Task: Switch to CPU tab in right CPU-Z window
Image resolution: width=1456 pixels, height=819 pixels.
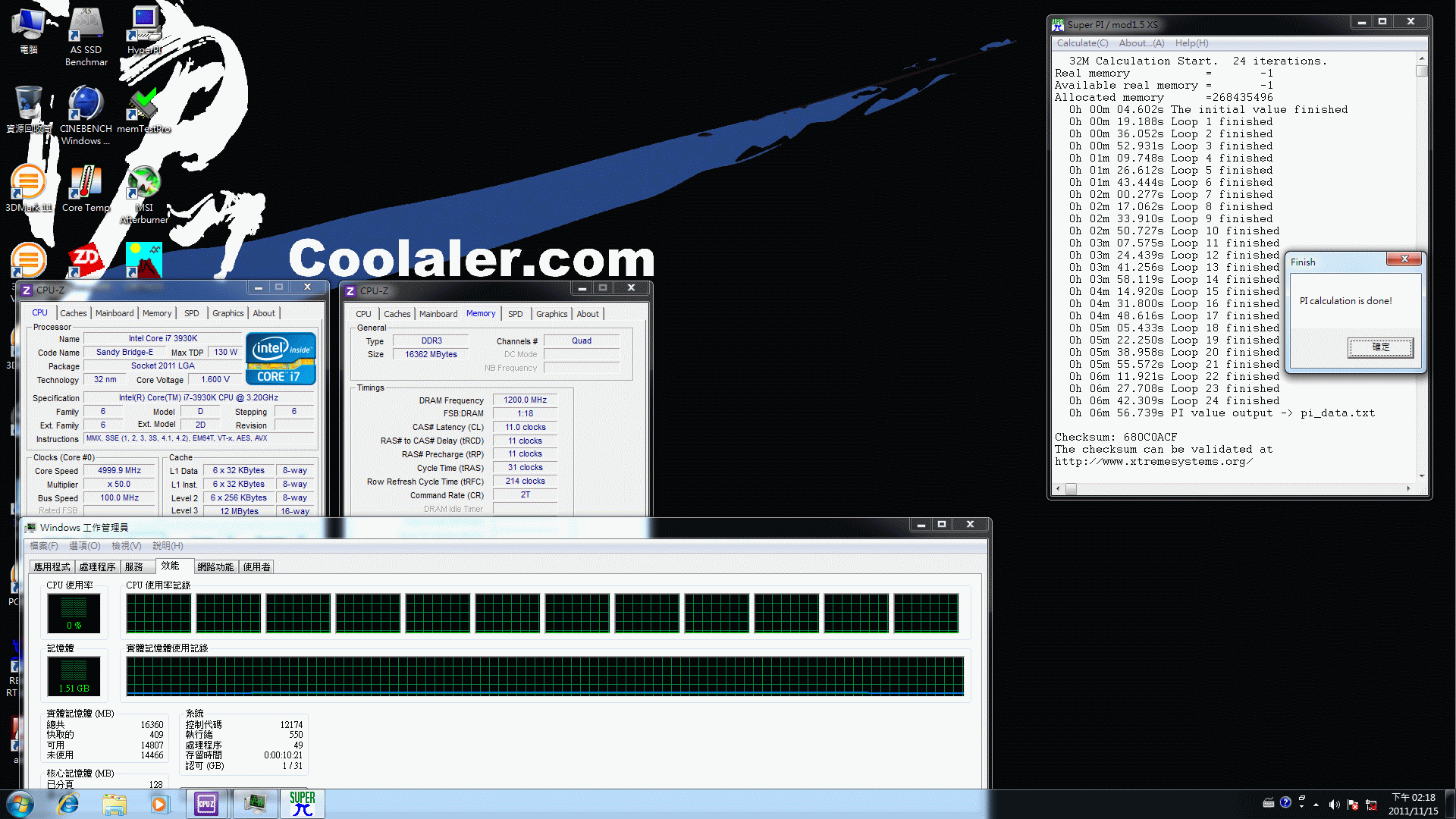Action: coord(364,314)
